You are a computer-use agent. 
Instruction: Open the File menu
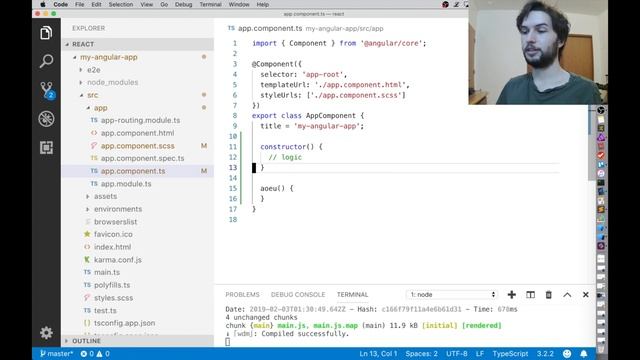pyautogui.click(x=80, y=4)
